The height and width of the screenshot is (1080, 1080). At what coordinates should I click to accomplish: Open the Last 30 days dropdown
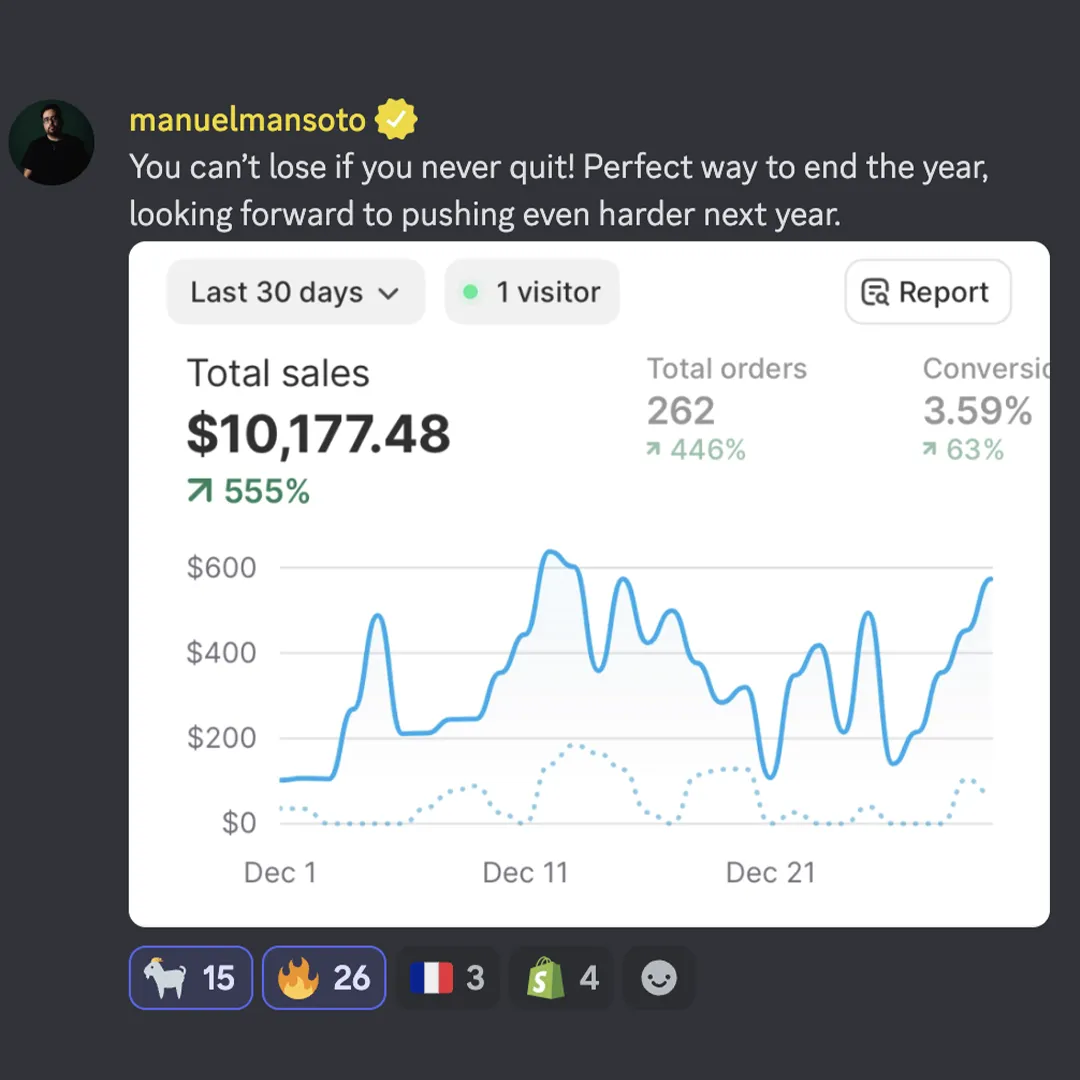[295, 292]
